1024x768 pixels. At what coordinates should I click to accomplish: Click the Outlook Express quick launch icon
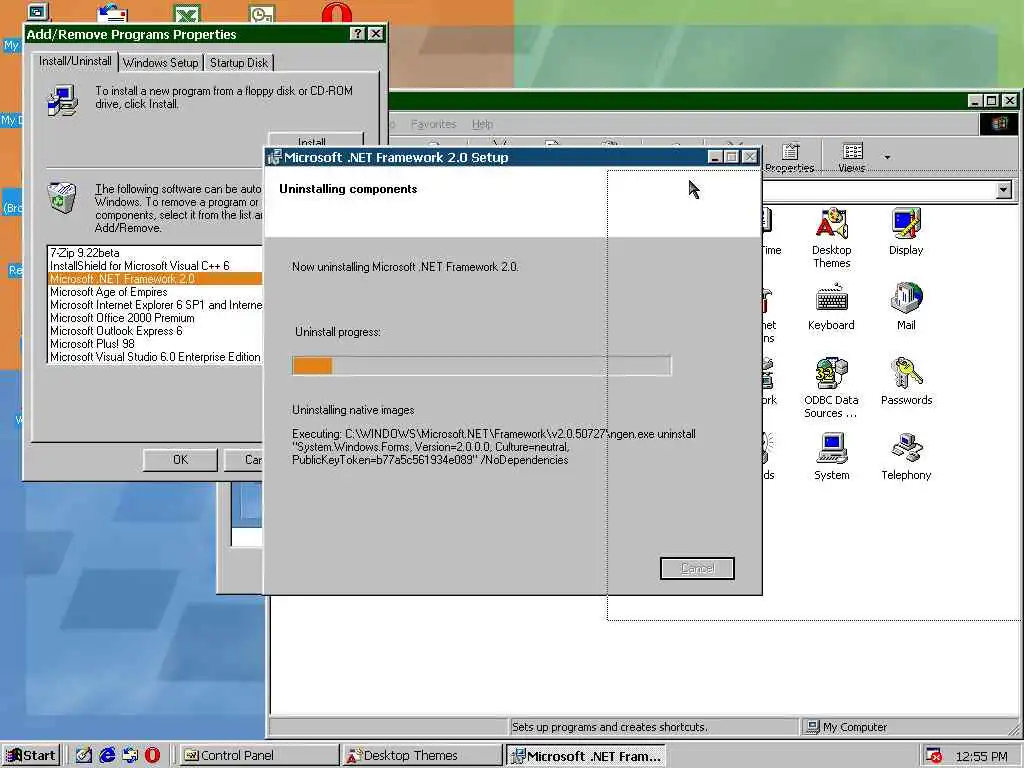click(130, 756)
